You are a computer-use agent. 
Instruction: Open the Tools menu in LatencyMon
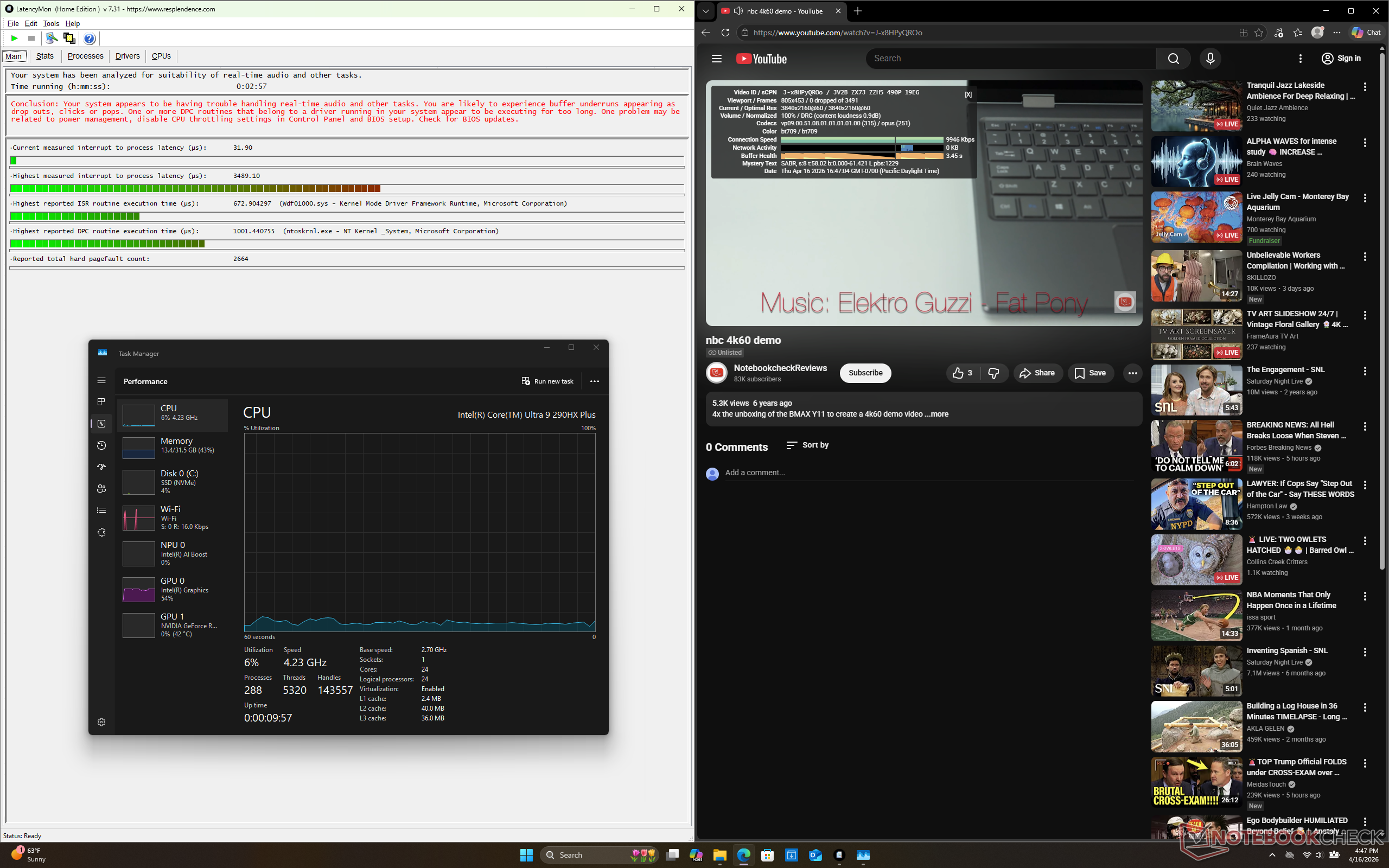[51, 23]
